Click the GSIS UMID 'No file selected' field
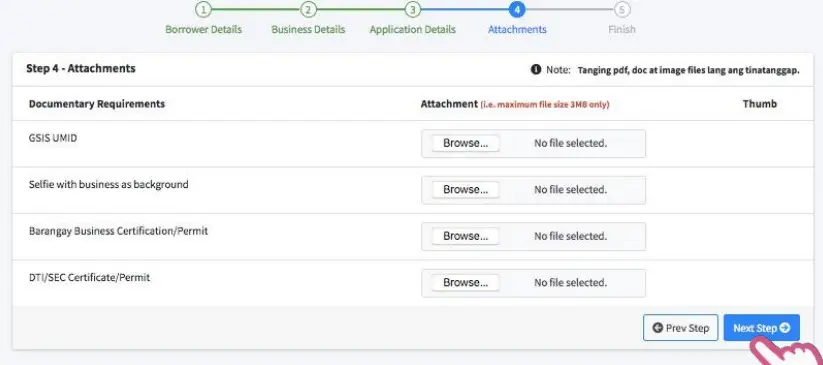The width and height of the screenshot is (823, 365). [x=571, y=143]
